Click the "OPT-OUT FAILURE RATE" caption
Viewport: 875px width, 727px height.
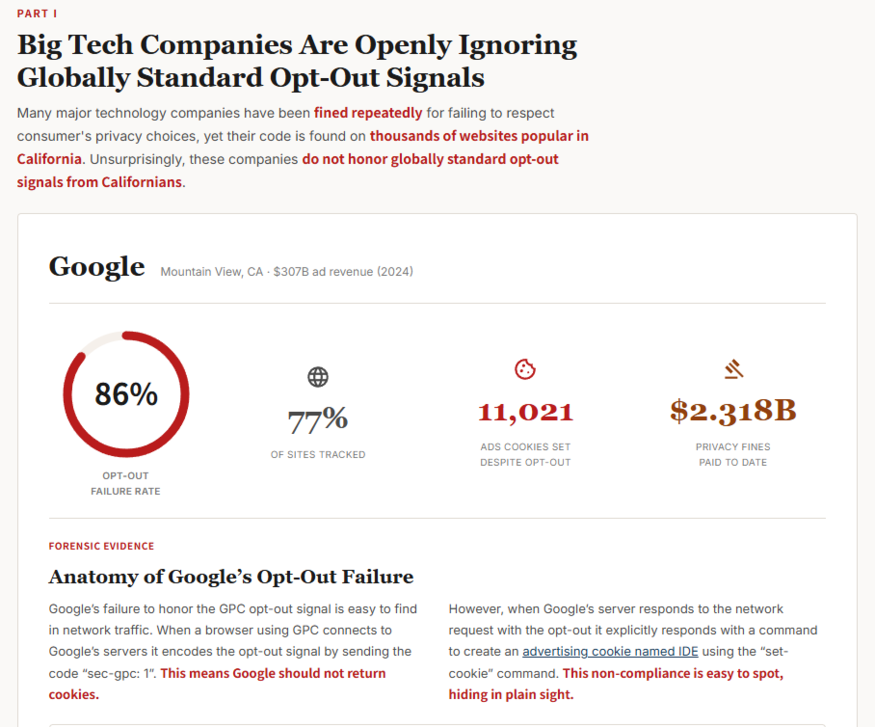125,483
